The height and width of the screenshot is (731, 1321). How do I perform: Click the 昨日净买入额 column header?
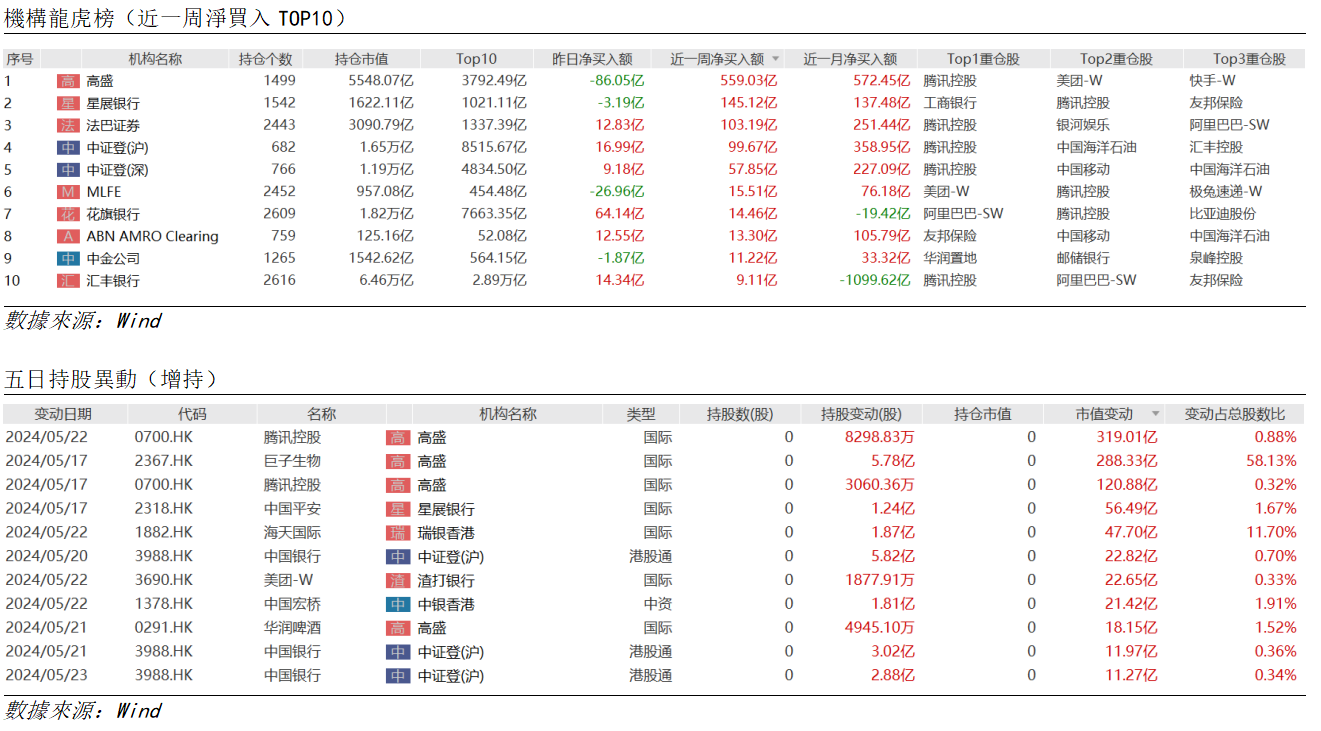[593, 59]
